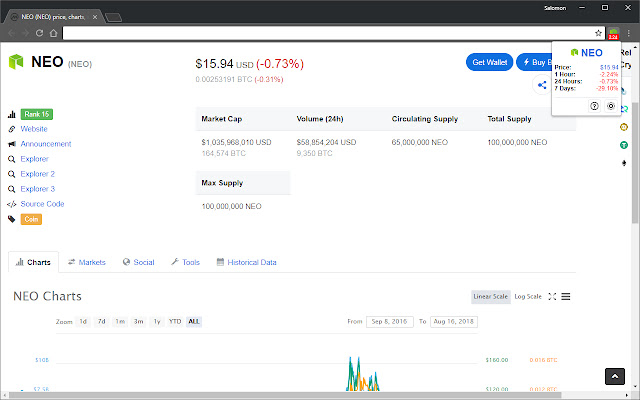Screen dimensions: 640x400
Task: Set chart zoom to 1y
Action: click(157, 322)
